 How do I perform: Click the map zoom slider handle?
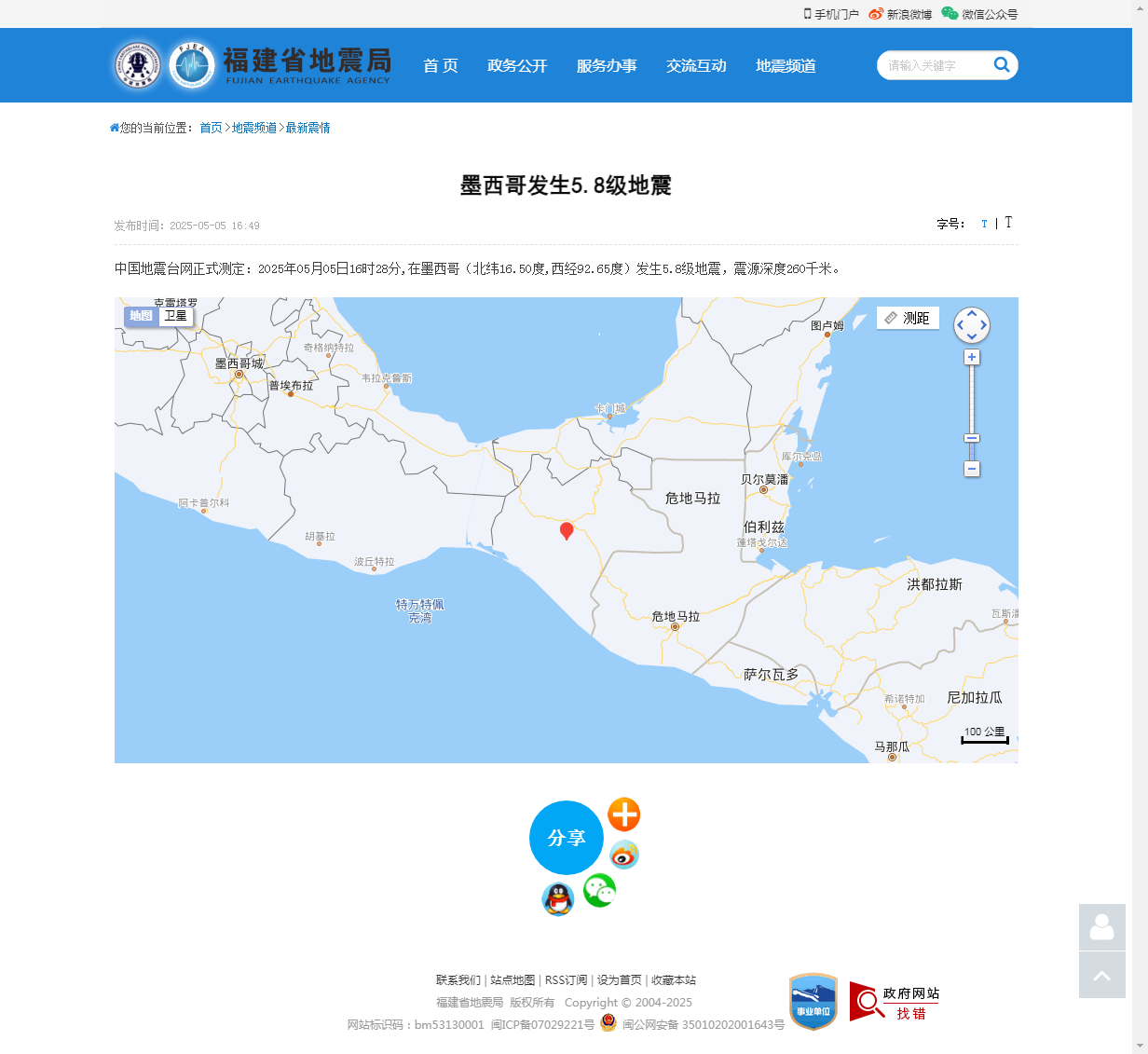coord(972,438)
